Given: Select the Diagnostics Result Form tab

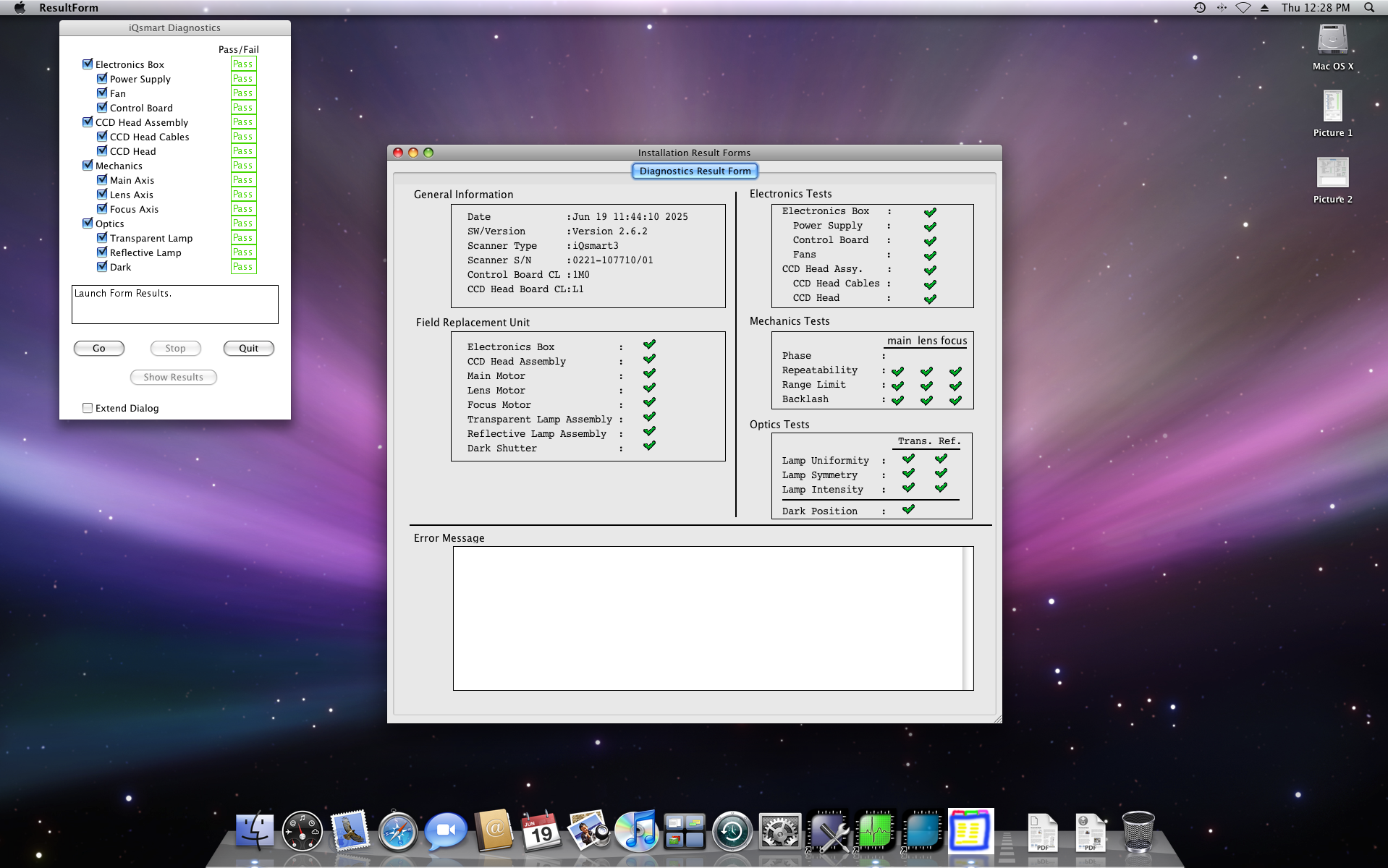Looking at the screenshot, I should 695,171.
